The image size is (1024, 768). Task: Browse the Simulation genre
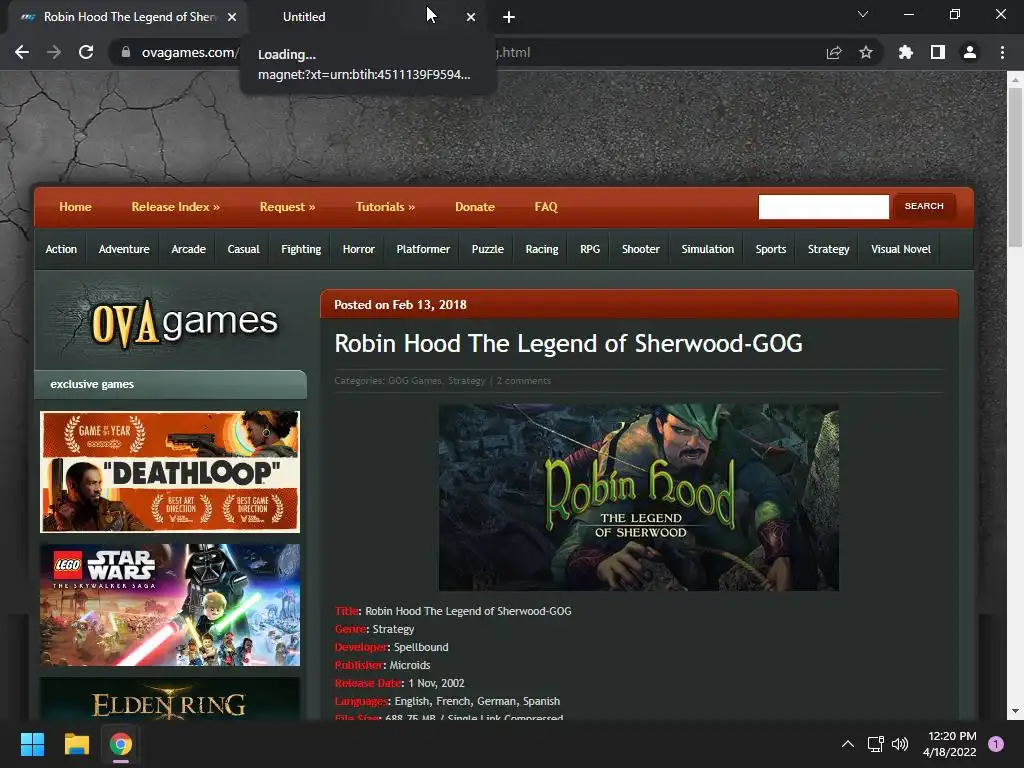[x=708, y=249]
